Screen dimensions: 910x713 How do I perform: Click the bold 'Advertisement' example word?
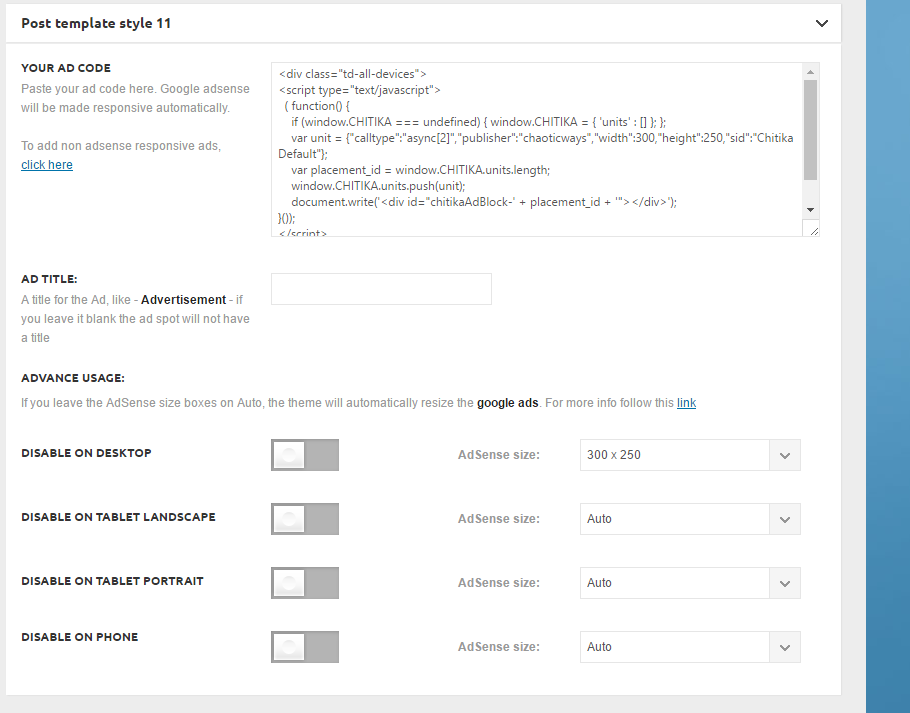(183, 300)
